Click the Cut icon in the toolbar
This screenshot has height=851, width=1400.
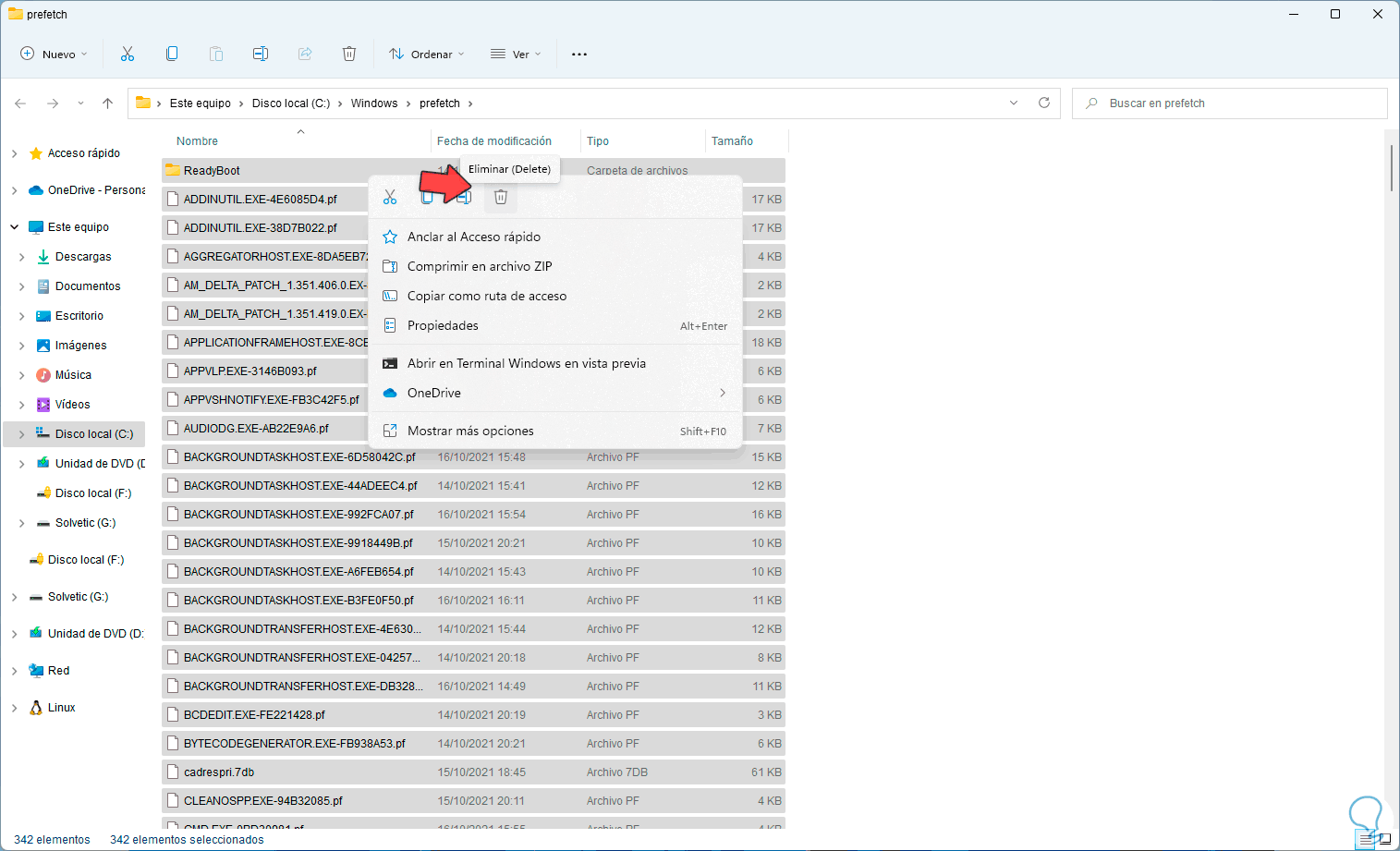(x=128, y=54)
